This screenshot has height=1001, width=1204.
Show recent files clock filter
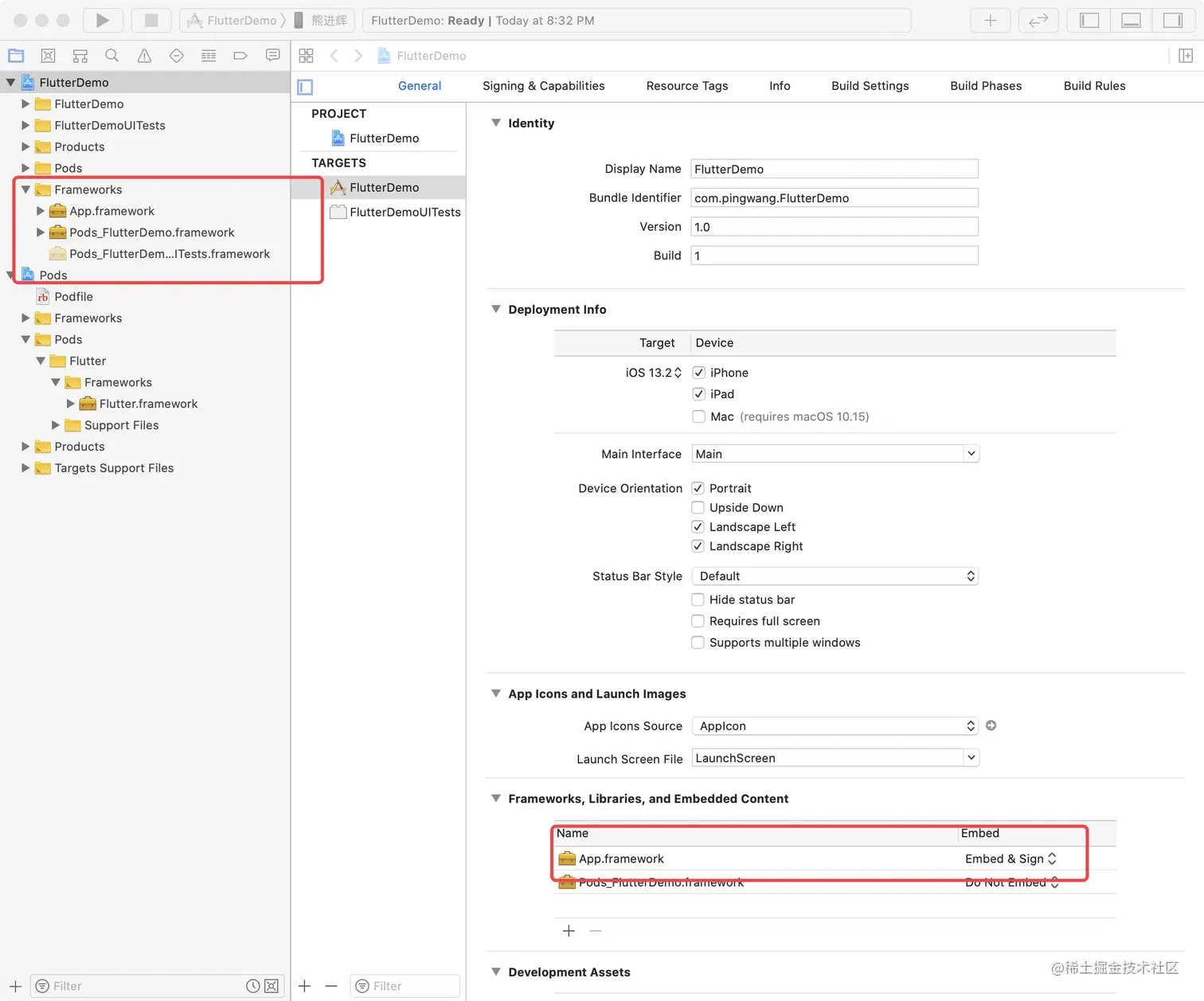coord(253,986)
